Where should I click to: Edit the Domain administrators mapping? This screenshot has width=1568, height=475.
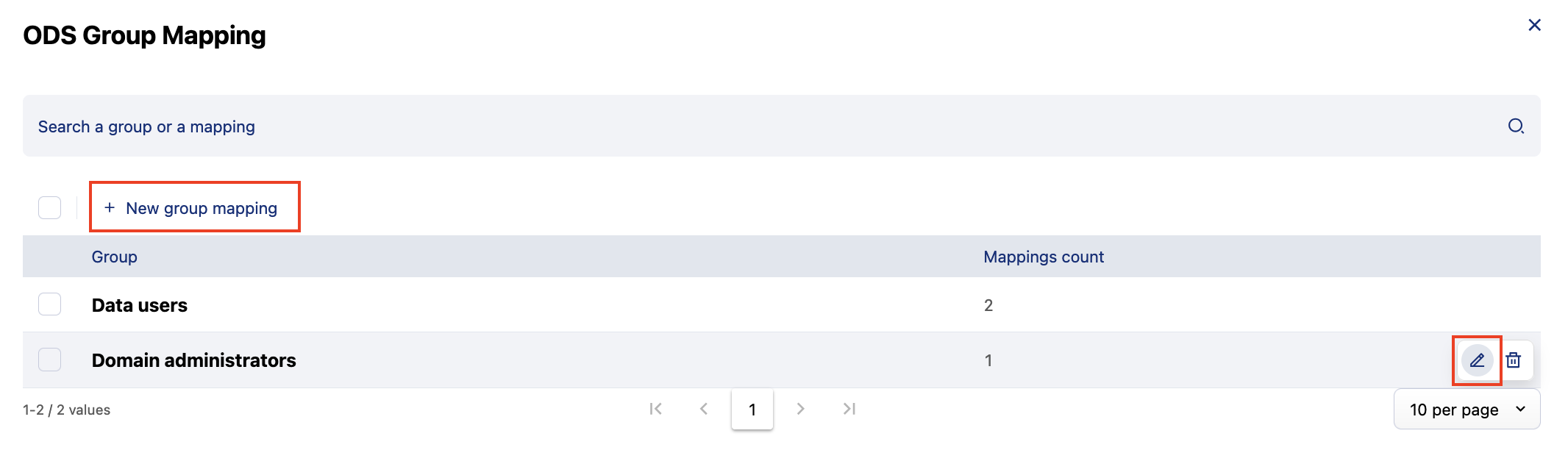pyautogui.click(x=1477, y=360)
